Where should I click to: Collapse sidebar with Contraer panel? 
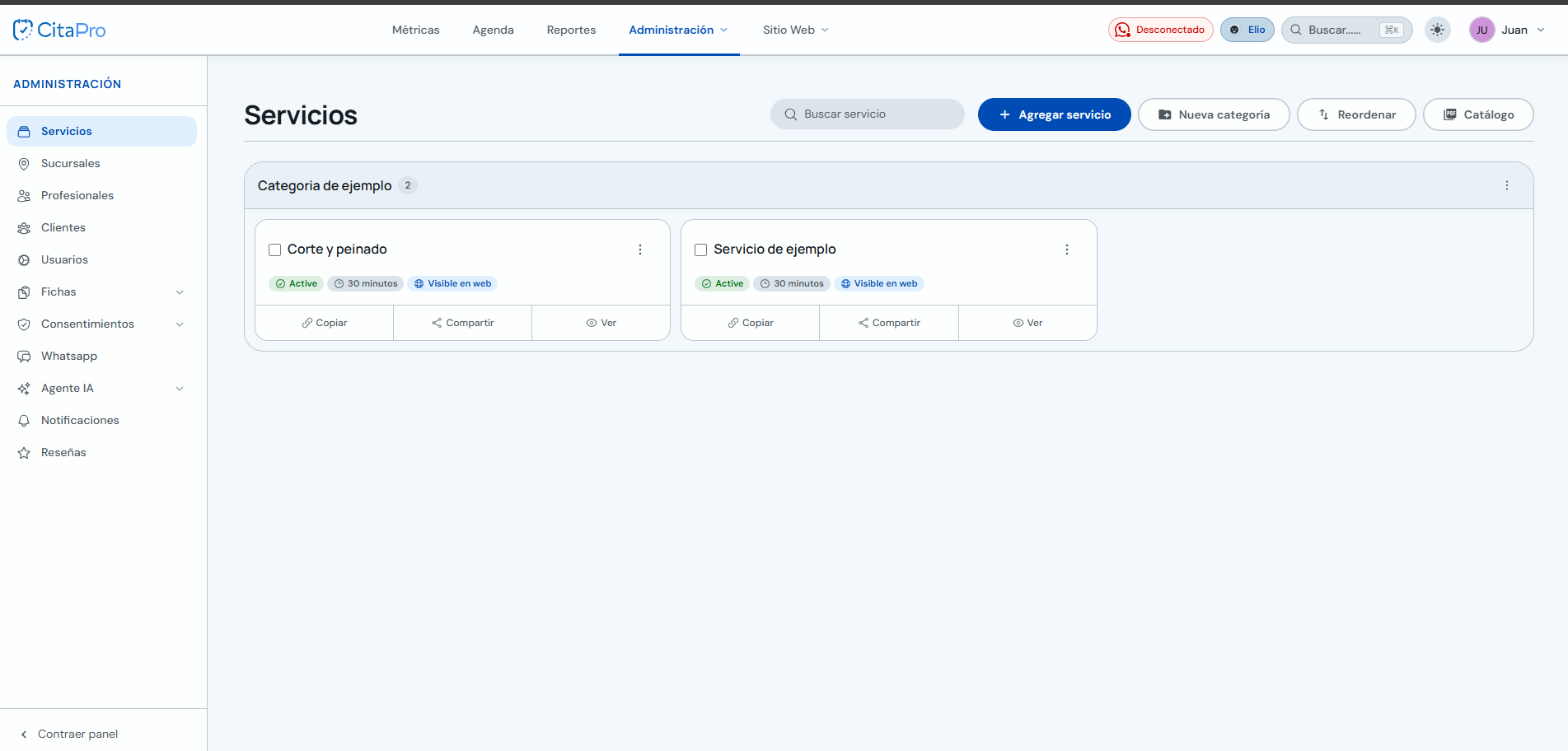point(69,734)
